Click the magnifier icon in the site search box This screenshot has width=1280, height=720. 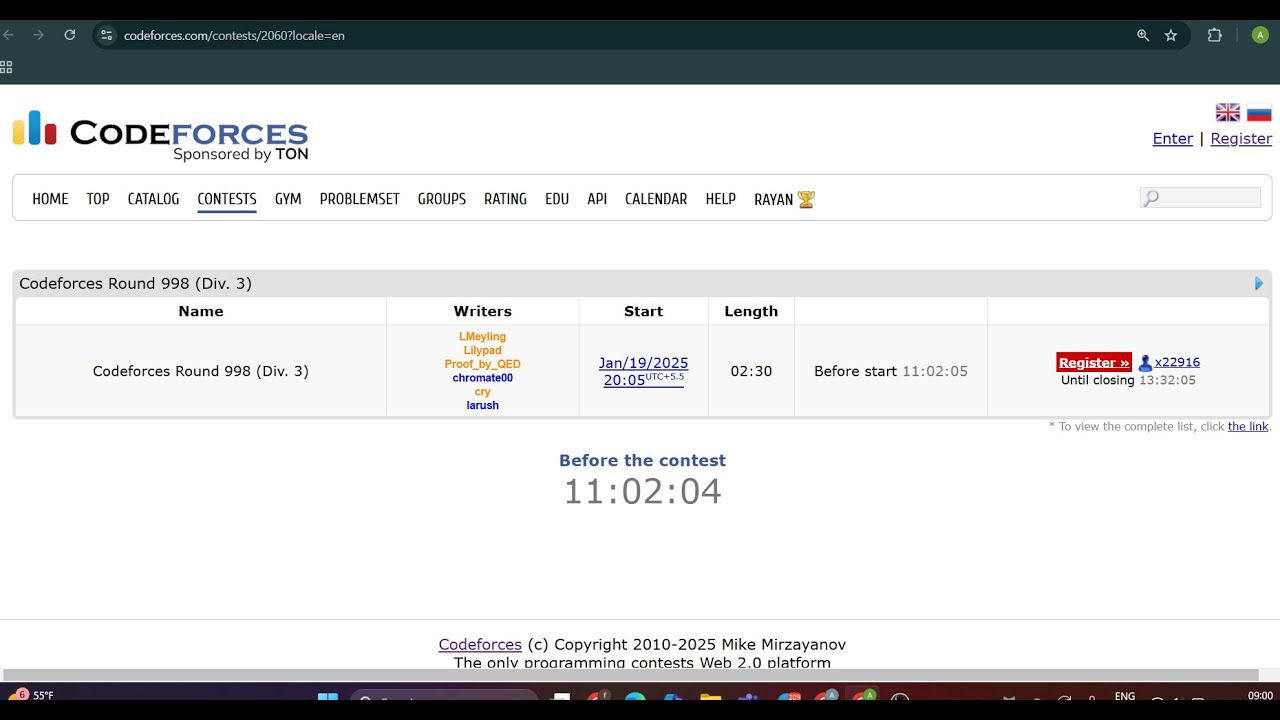pos(1151,198)
